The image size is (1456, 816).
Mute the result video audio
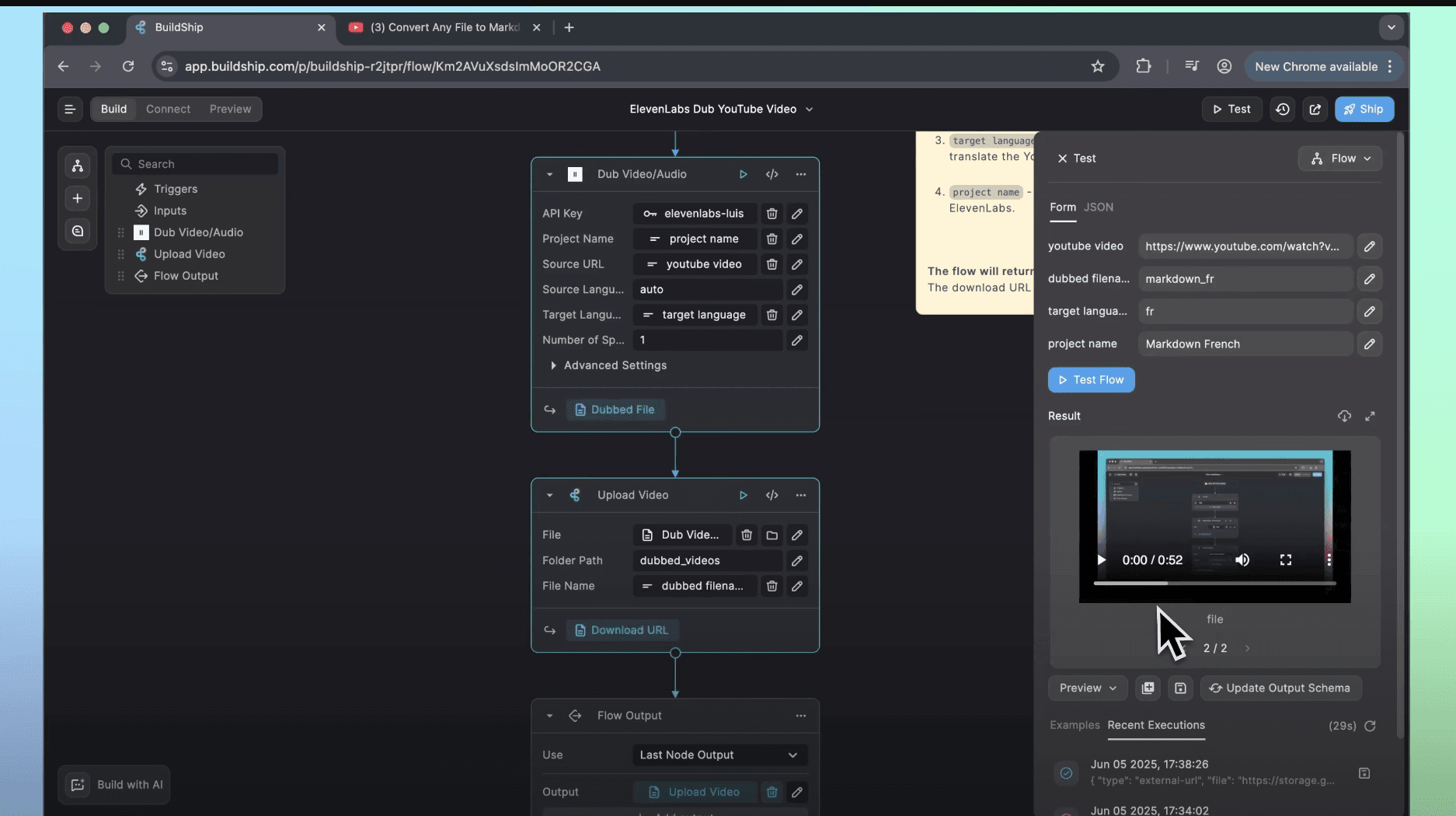pos(1242,560)
